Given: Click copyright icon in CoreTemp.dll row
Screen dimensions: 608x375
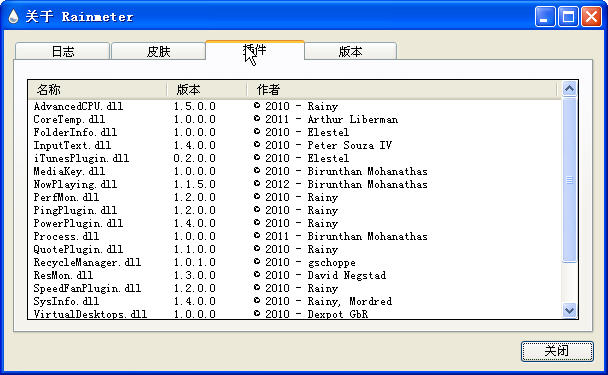Looking at the screenshot, I should (x=257, y=118).
